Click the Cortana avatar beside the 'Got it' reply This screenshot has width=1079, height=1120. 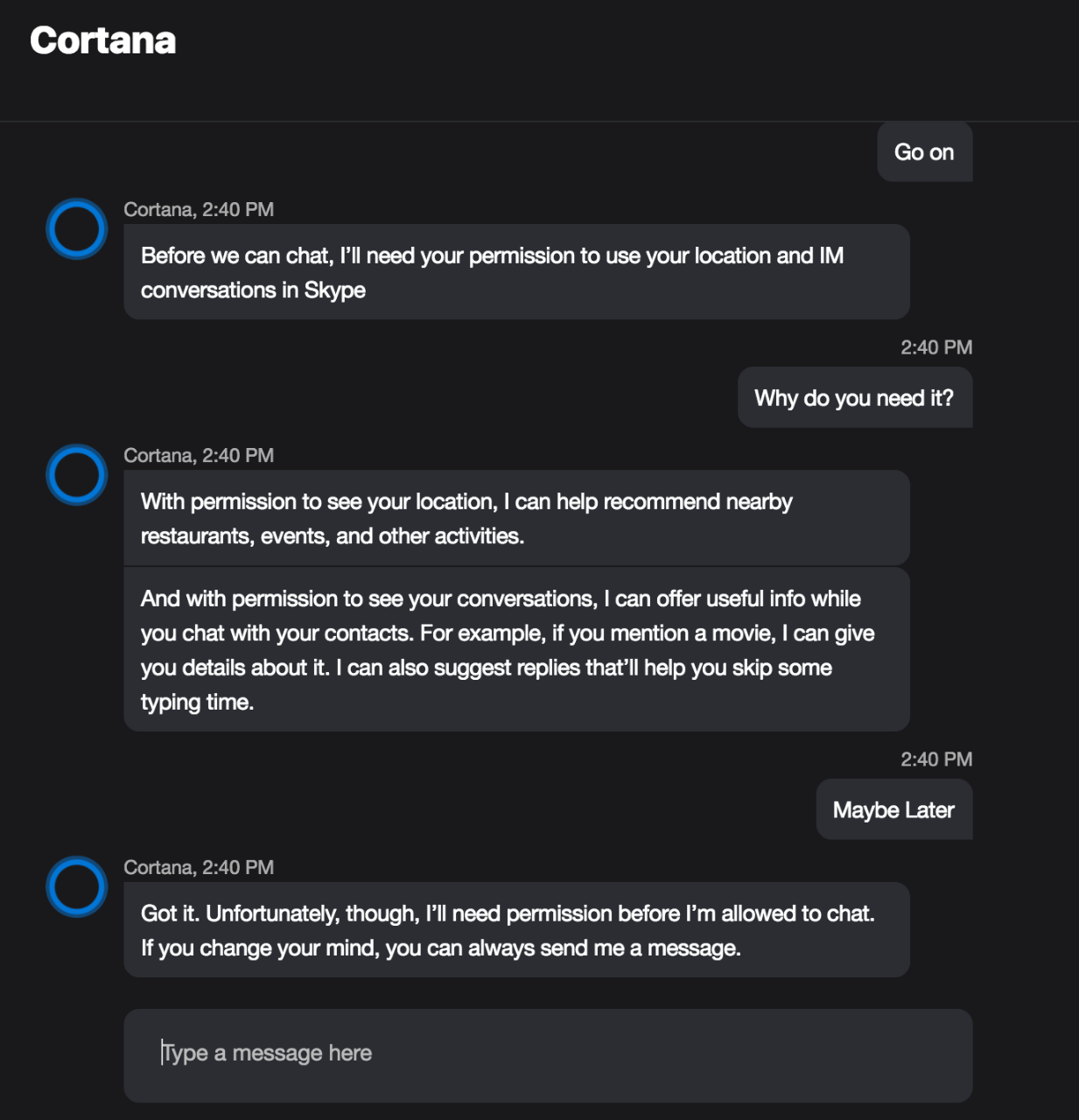pos(77,886)
